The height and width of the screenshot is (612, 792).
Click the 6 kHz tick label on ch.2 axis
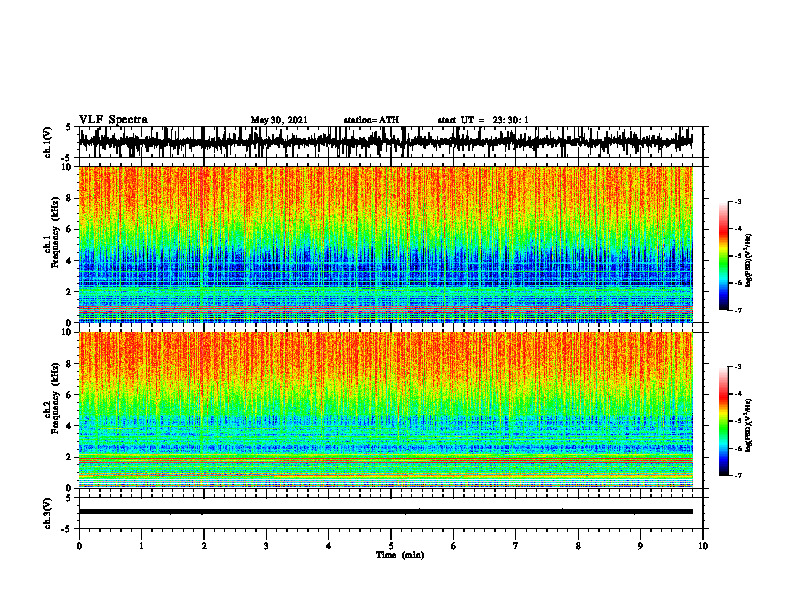pos(69,394)
